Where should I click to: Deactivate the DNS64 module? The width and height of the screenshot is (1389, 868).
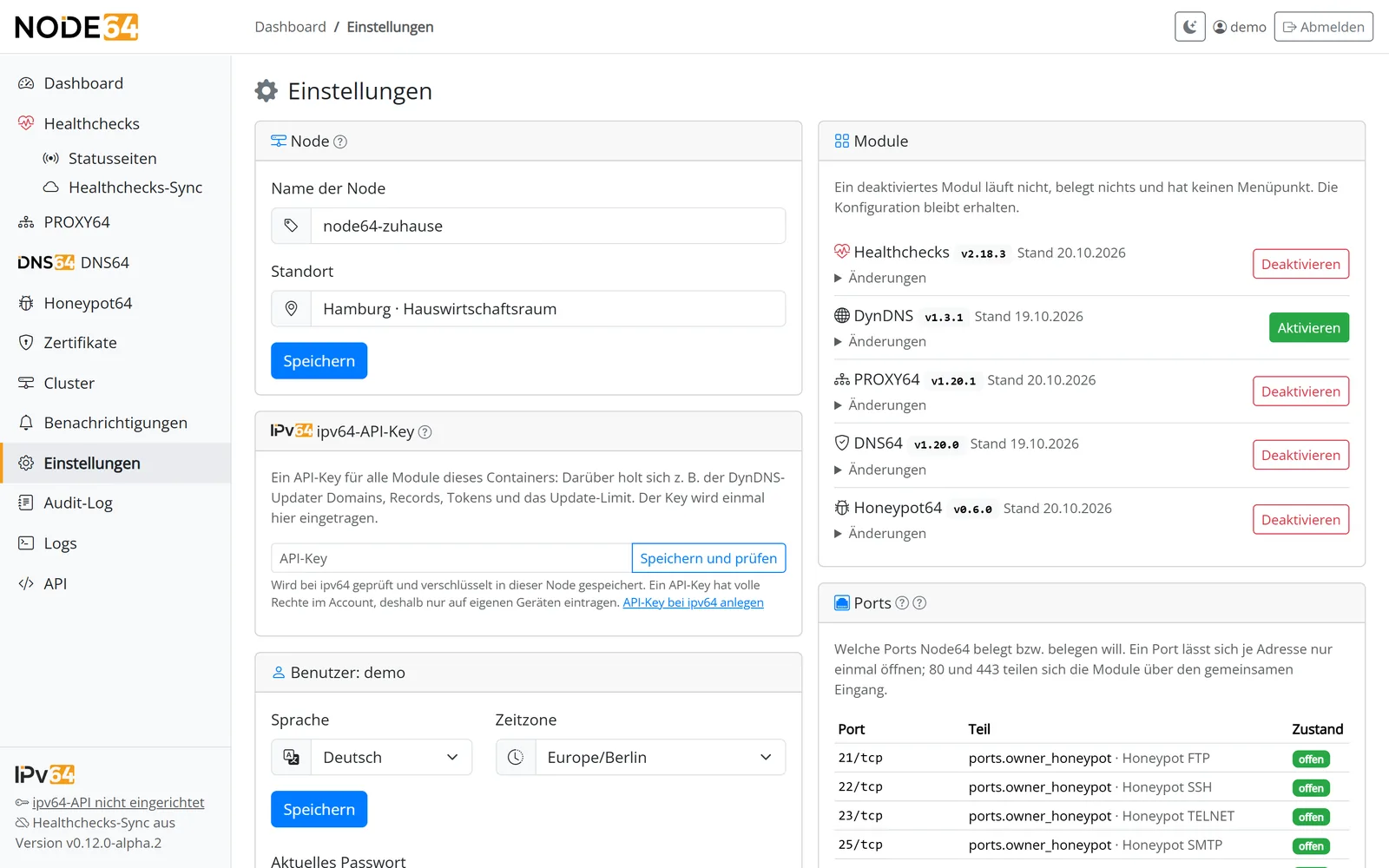pos(1300,455)
